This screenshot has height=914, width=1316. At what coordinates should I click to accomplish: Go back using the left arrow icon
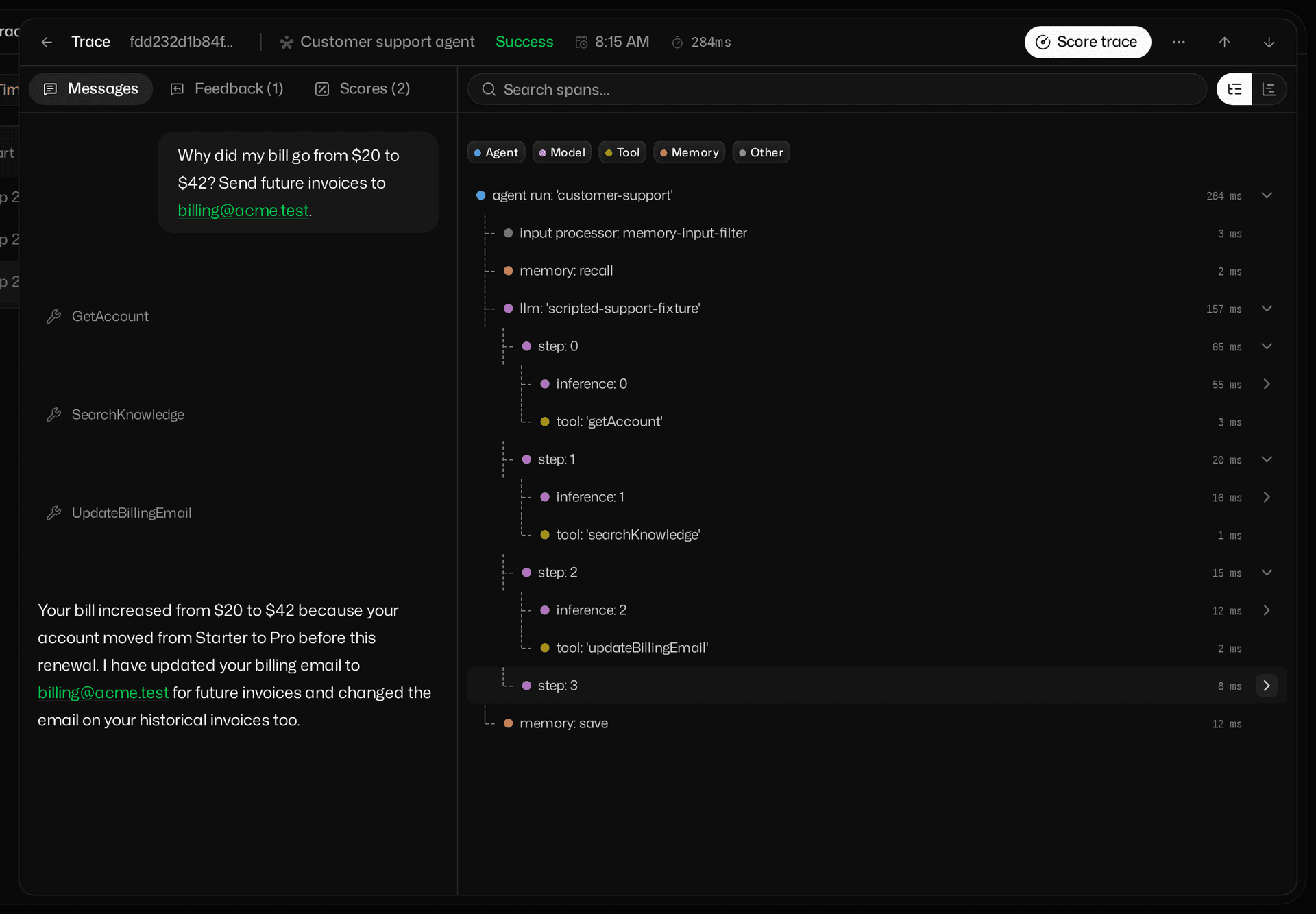click(x=47, y=43)
